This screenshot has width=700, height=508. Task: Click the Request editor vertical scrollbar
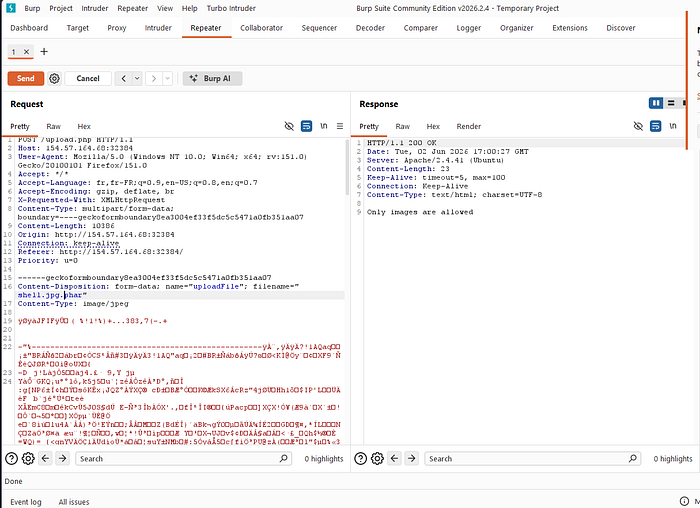pyautogui.click(x=347, y=168)
